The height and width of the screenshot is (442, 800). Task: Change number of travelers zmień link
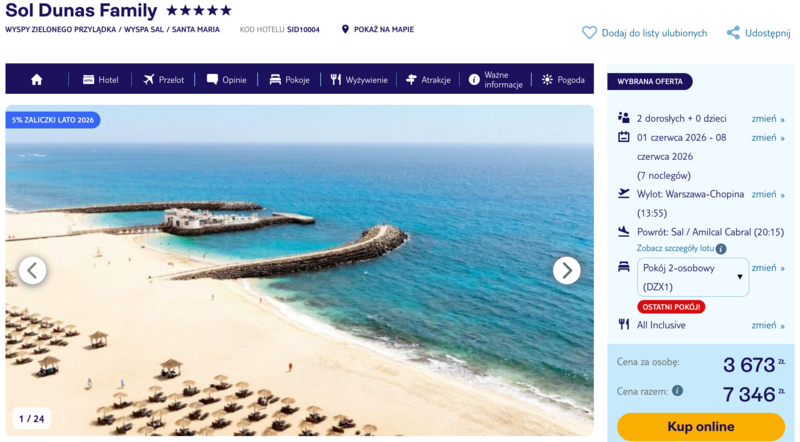coord(768,119)
